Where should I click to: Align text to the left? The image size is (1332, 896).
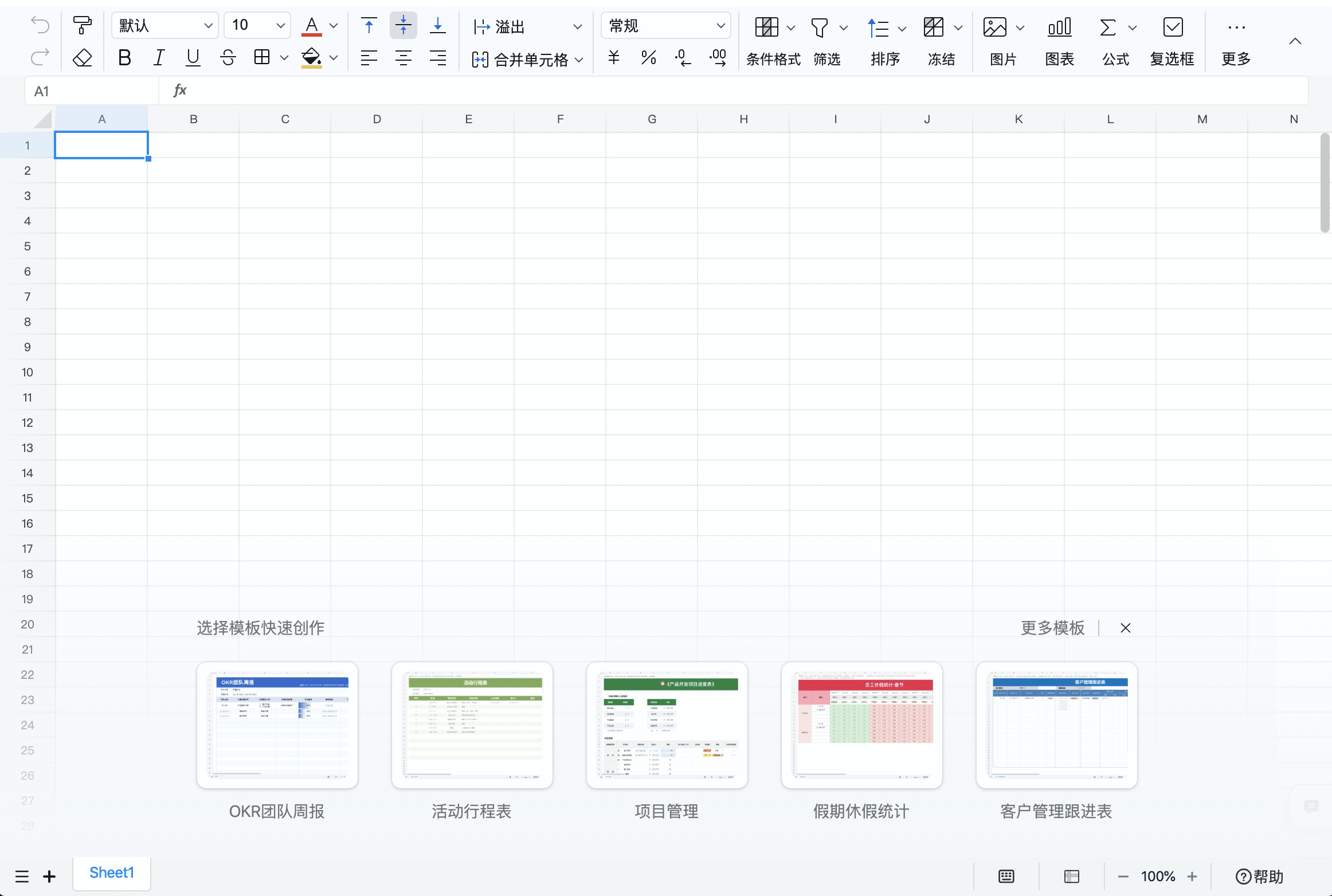(369, 58)
